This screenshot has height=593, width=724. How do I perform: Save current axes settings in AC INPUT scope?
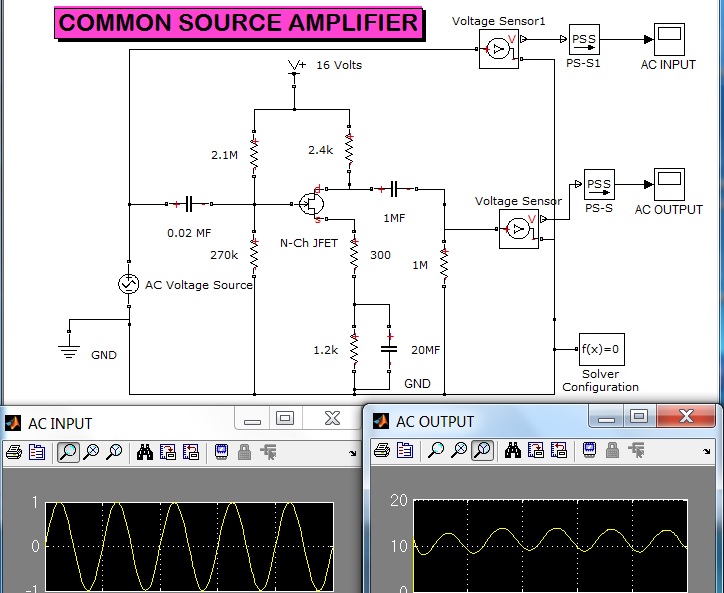[168, 452]
